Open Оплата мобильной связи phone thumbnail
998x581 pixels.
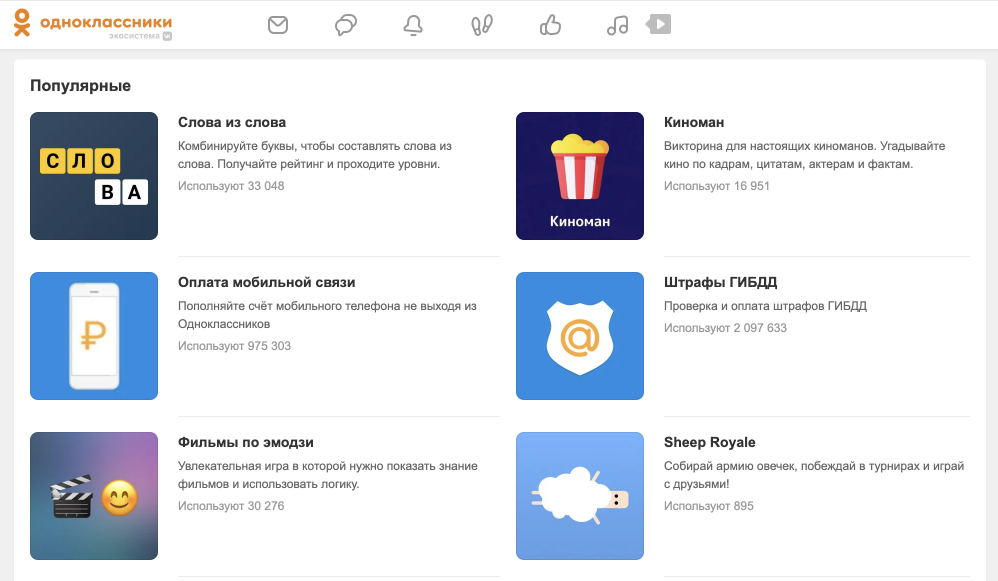coord(94,336)
